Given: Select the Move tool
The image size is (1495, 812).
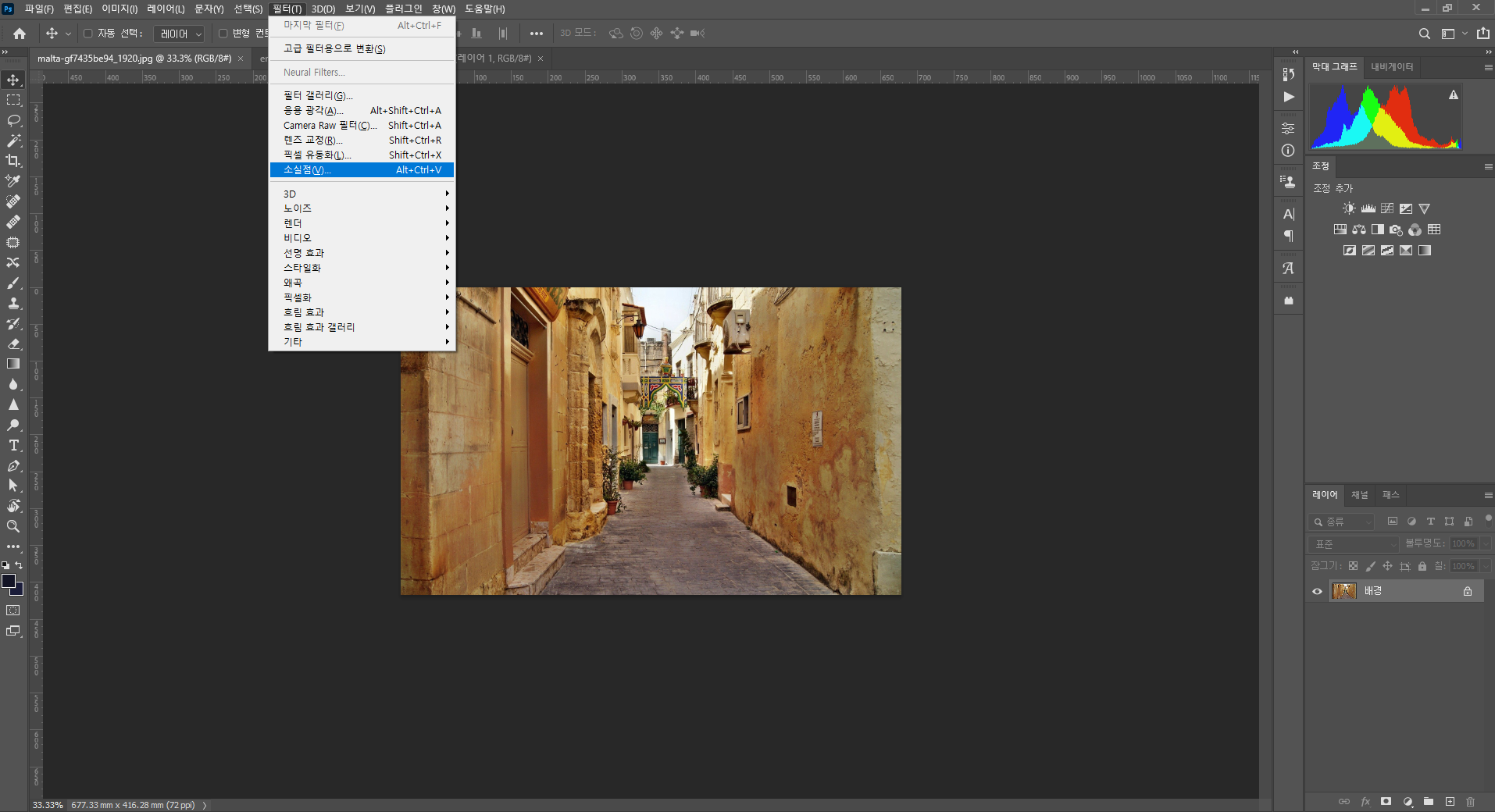Looking at the screenshot, I should (13, 80).
